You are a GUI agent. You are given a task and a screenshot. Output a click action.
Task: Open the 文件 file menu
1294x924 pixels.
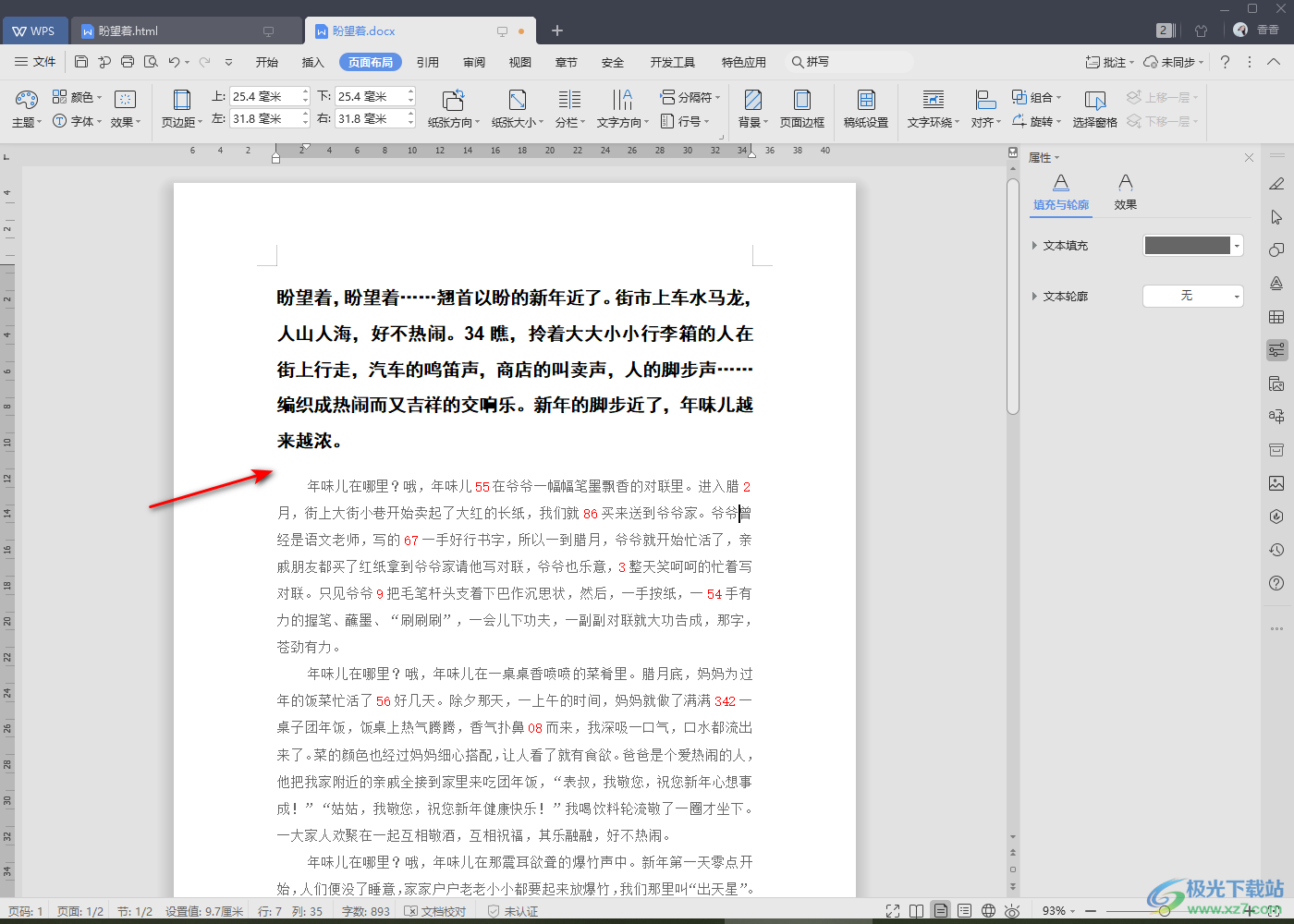(35, 62)
